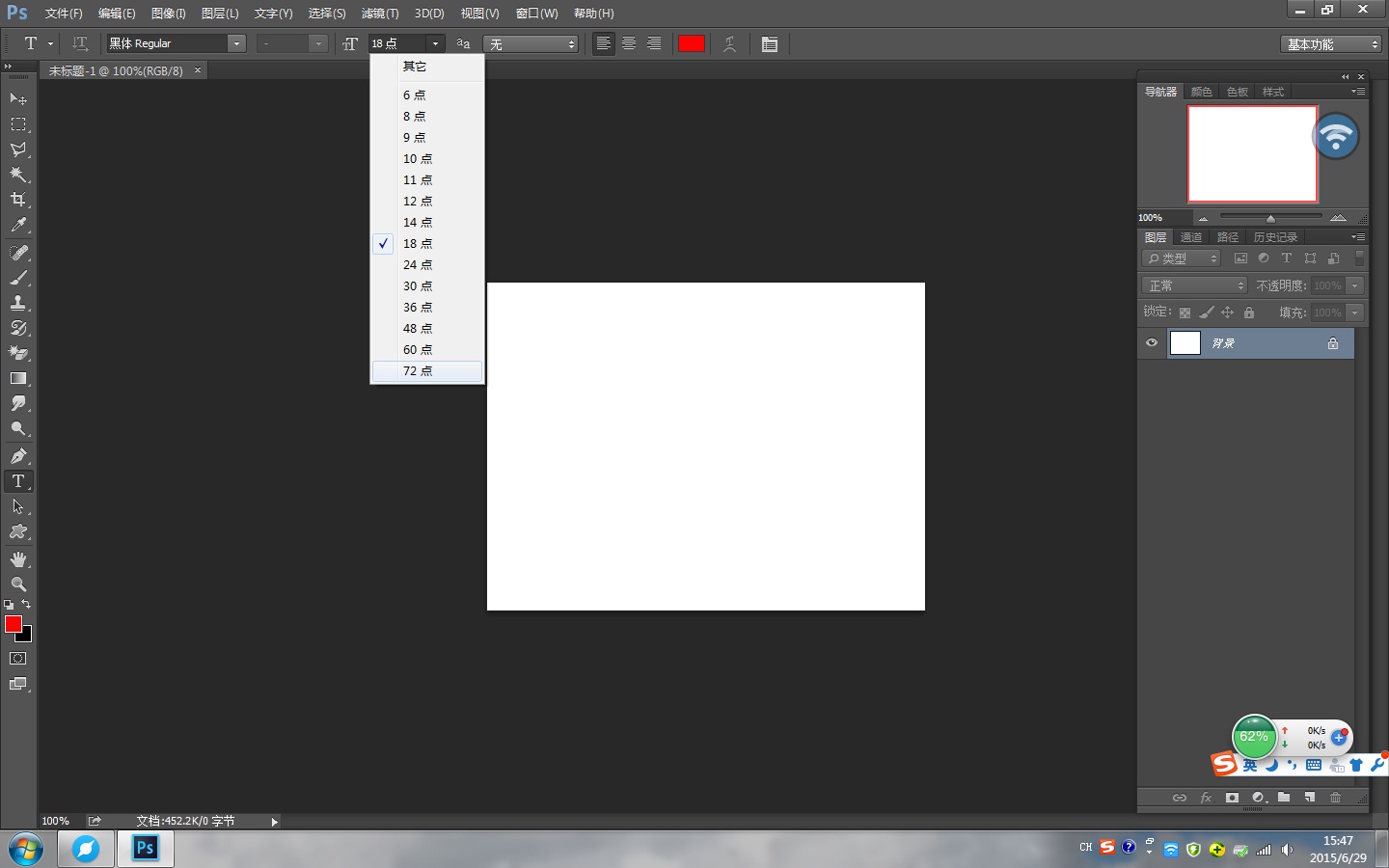Select the Magic Wand tool
The height and width of the screenshot is (868, 1389).
click(18, 175)
